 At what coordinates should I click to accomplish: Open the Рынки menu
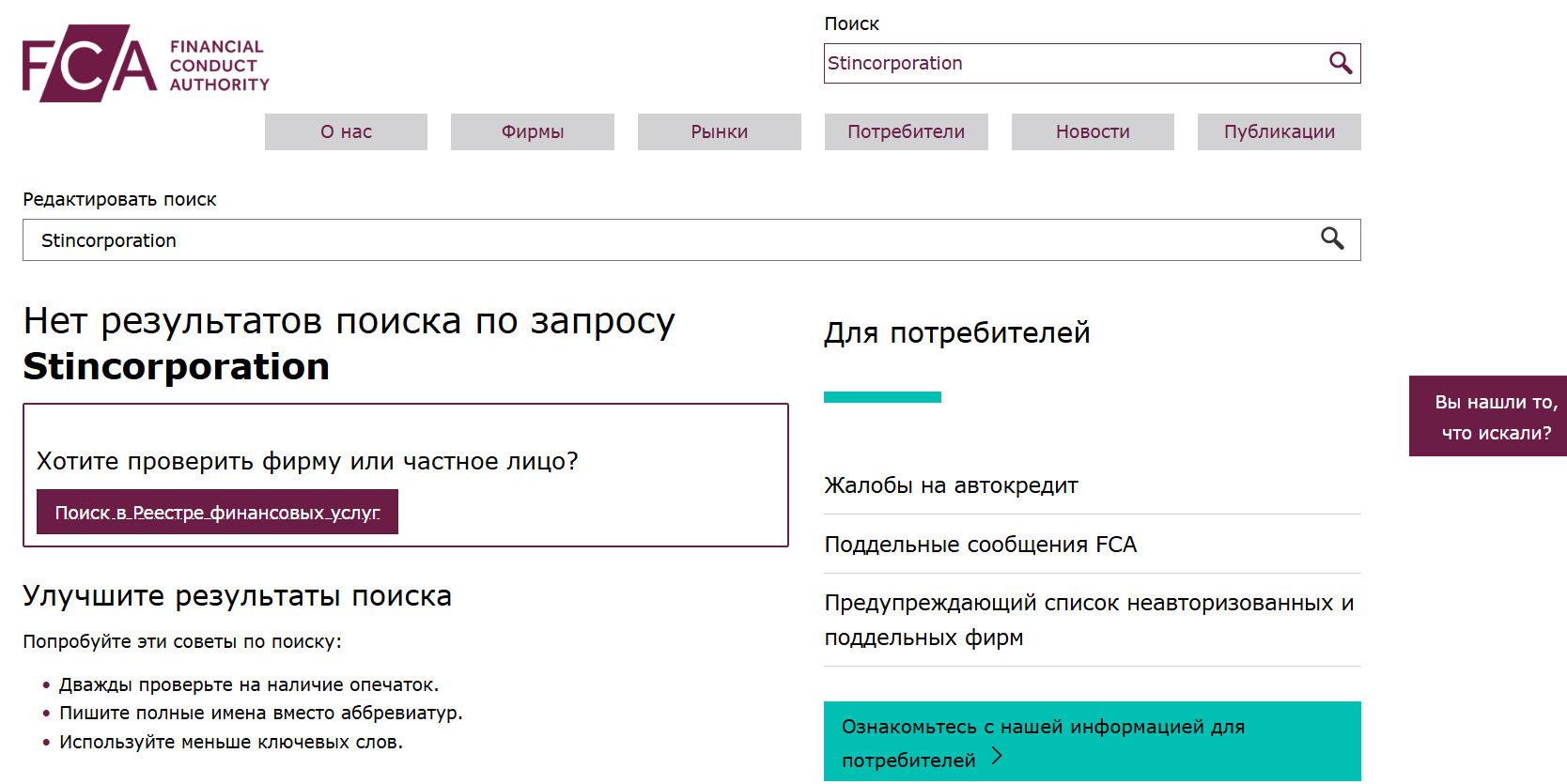tap(720, 131)
